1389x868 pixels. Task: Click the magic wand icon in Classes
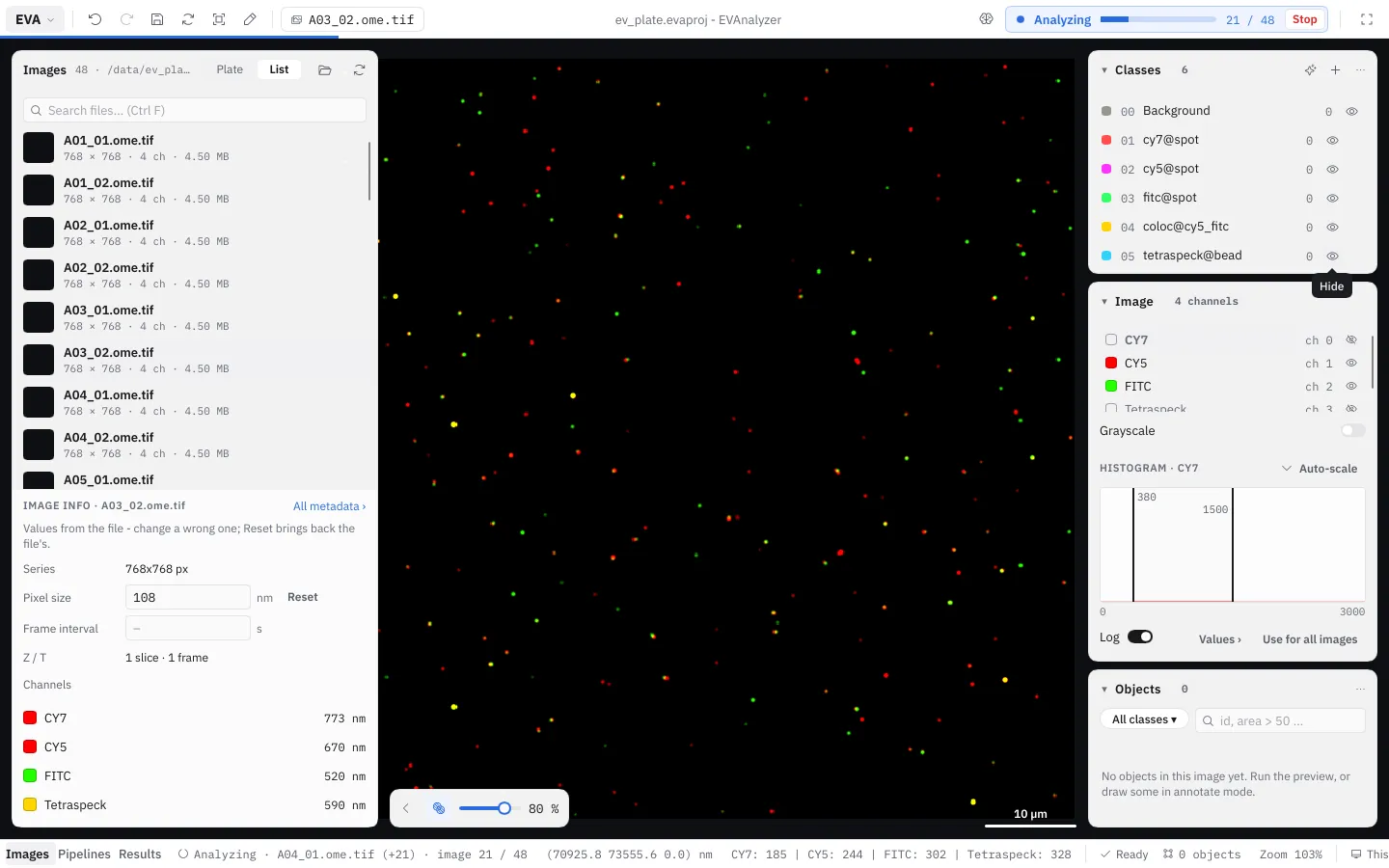(x=1310, y=69)
